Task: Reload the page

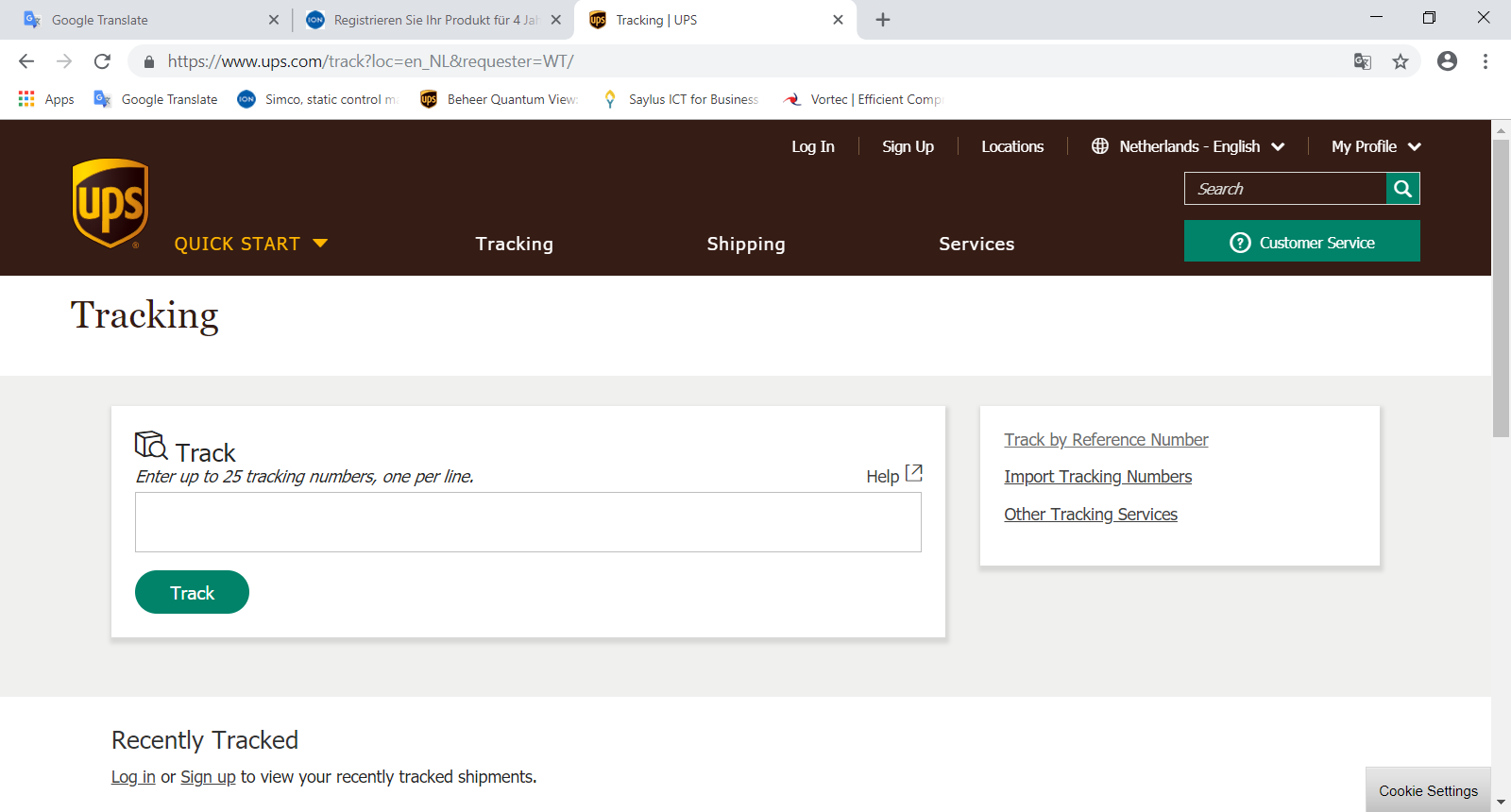Action: coord(102,61)
